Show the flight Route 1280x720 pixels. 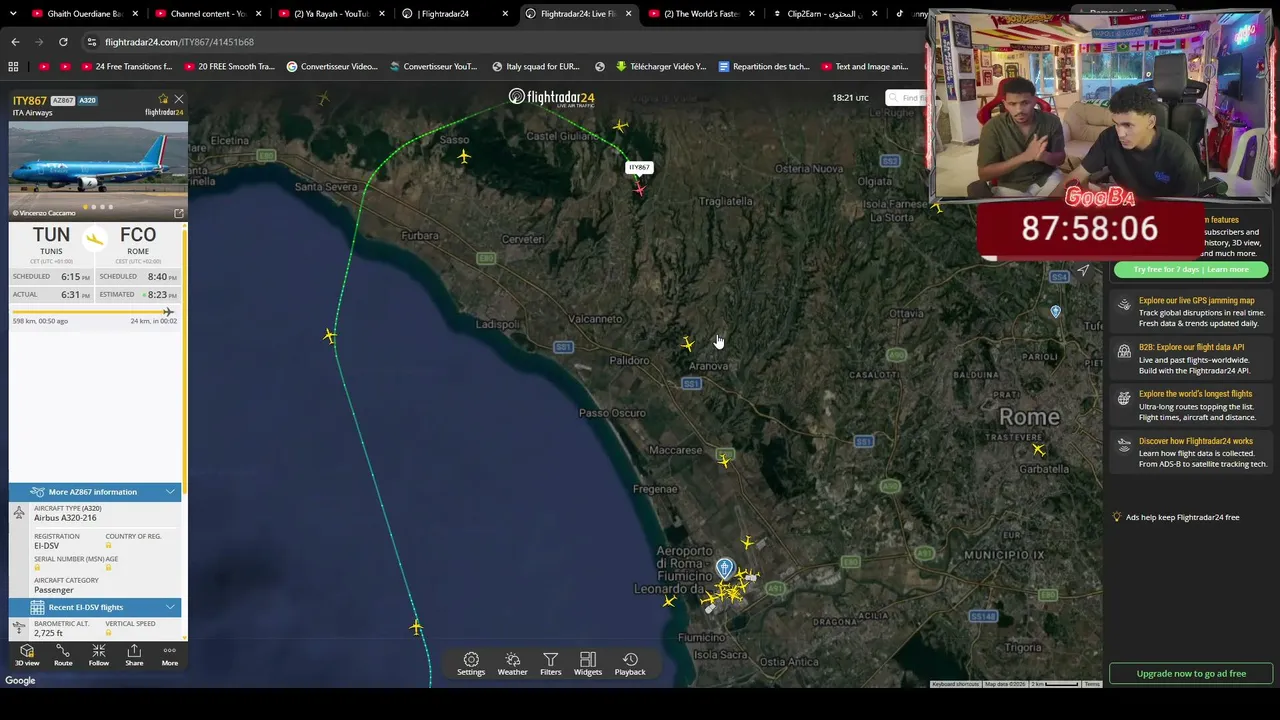point(63,655)
